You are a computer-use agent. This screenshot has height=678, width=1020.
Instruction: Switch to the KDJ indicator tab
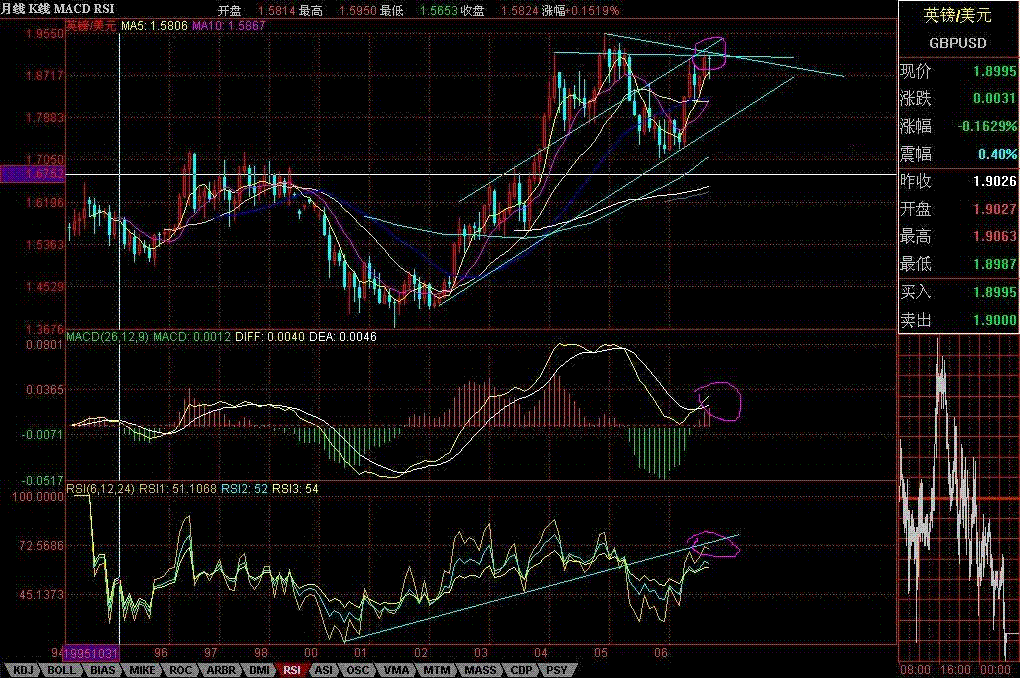(22, 669)
